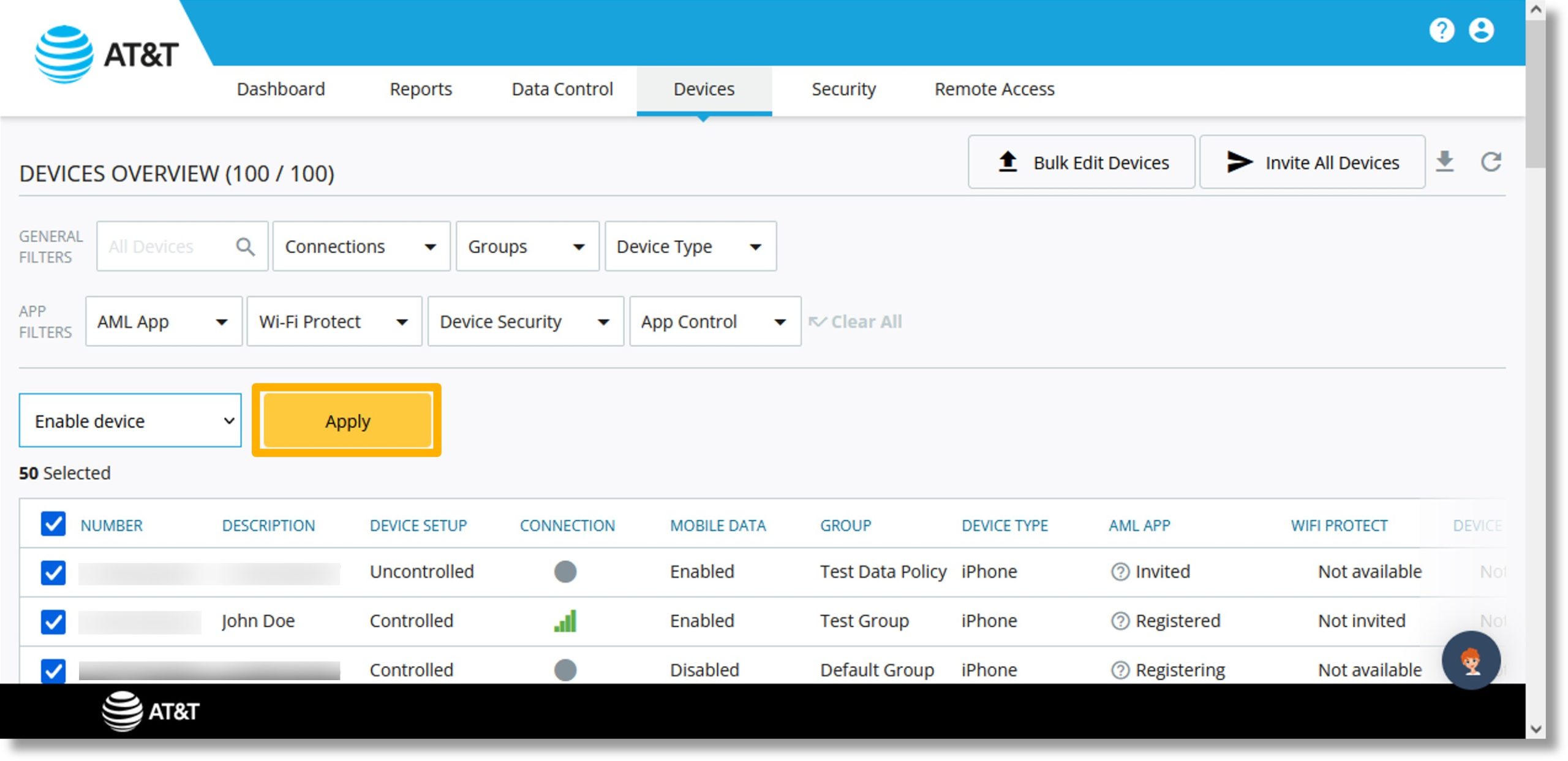Image resolution: width=1568 pixels, height=761 pixels.
Task: Select the Devices tab
Action: 704,89
